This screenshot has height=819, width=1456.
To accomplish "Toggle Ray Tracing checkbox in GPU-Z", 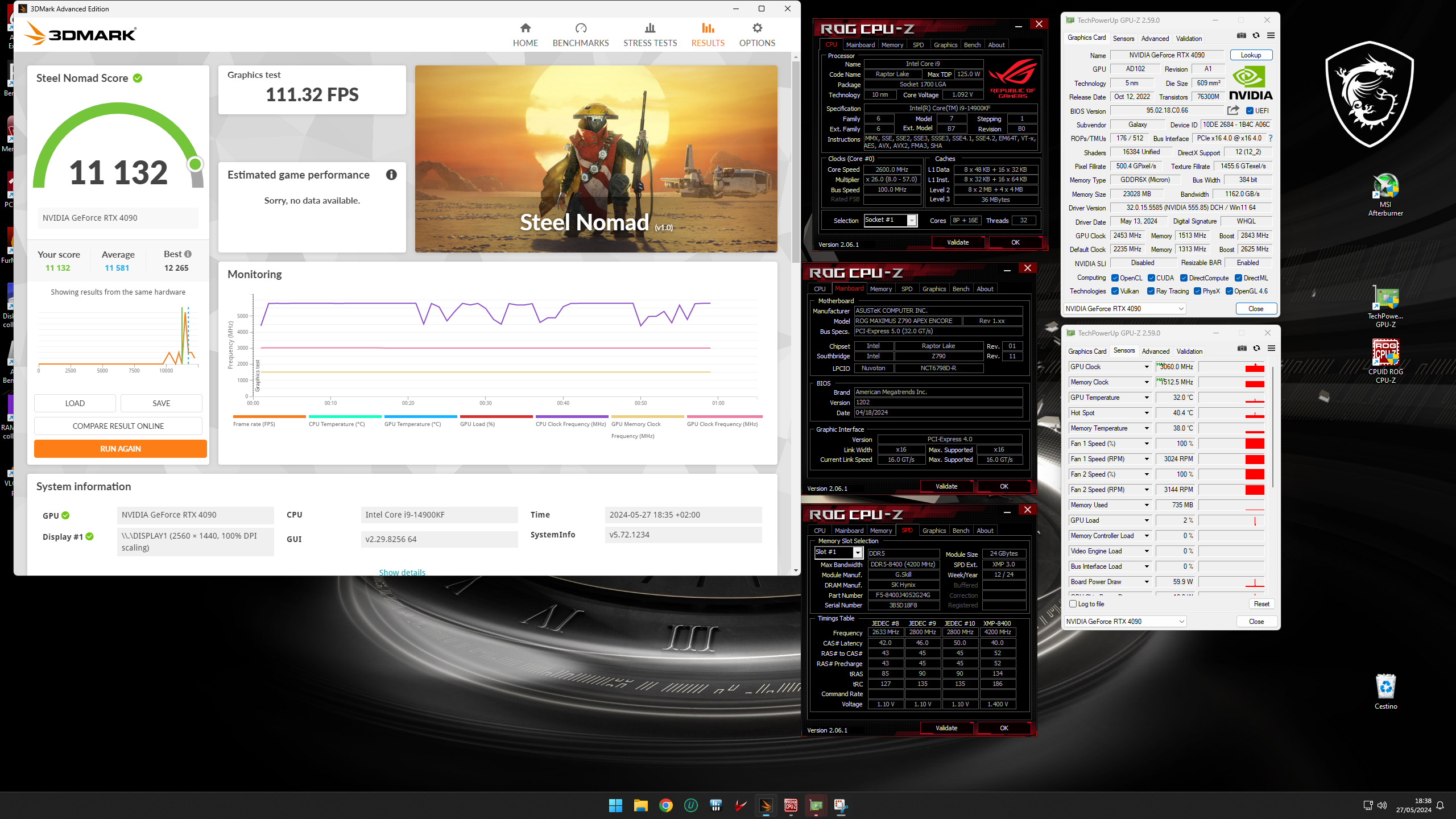I will 1151,291.
